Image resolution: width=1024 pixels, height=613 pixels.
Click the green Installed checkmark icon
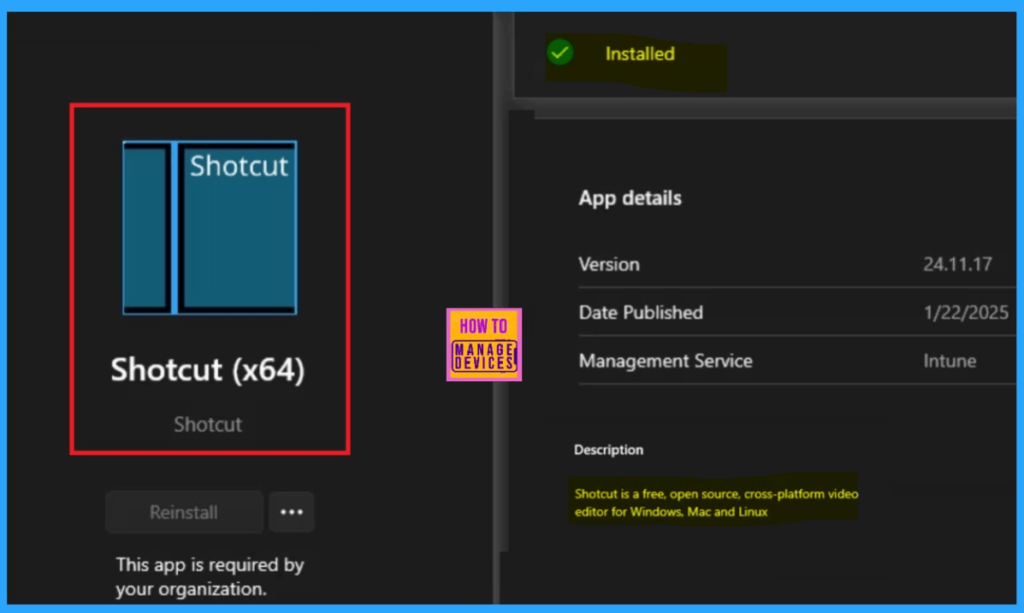pos(560,53)
